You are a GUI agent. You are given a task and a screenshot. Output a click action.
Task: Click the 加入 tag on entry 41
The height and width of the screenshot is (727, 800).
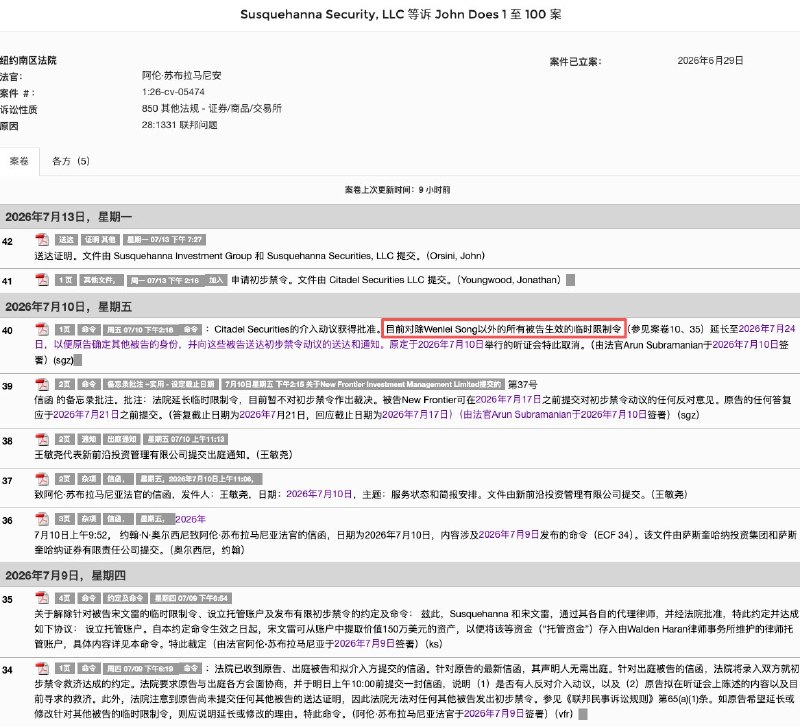216,280
